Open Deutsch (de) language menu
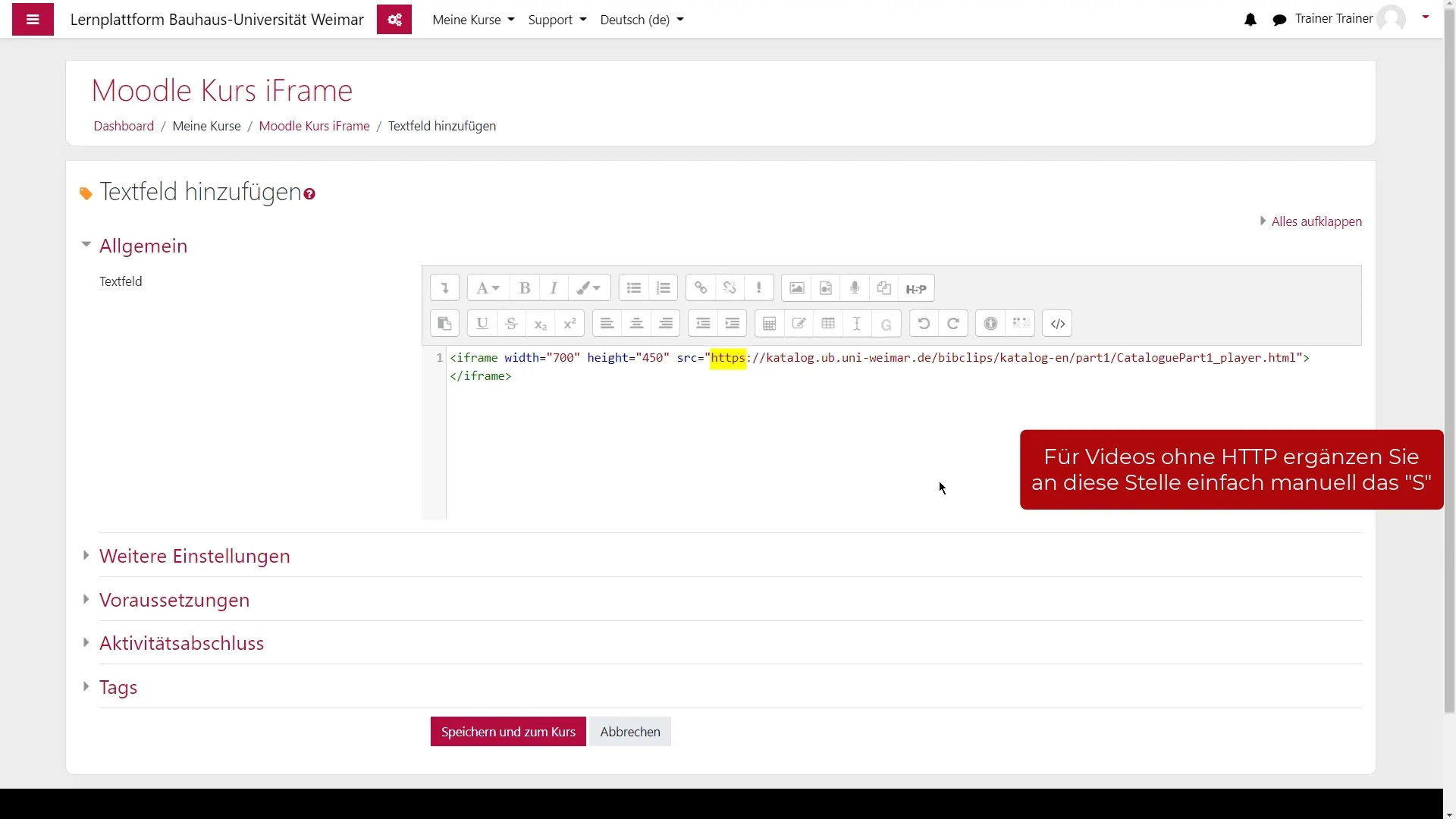1456x819 pixels. coord(642,20)
